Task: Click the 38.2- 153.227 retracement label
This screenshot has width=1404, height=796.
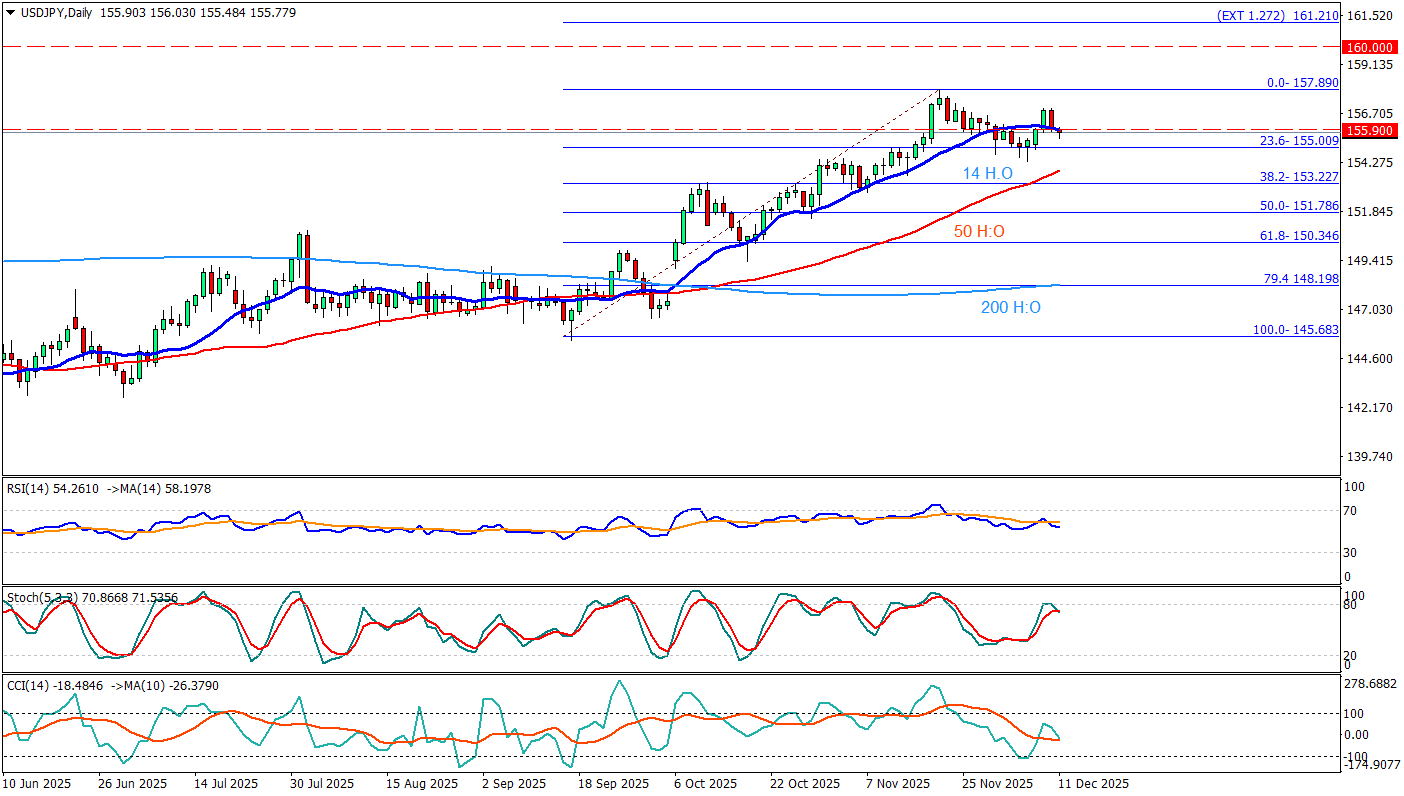Action: (1300, 176)
